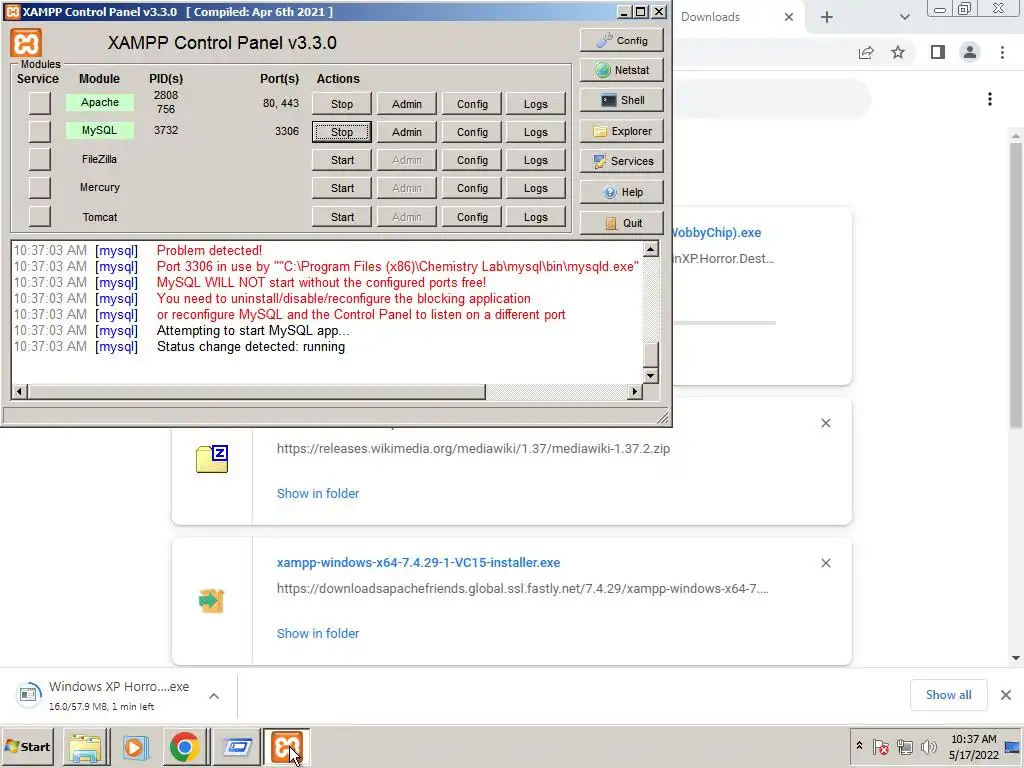
Task: Launch the XAMPP Shell
Action: pyautogui.click(x=622, y=100)
